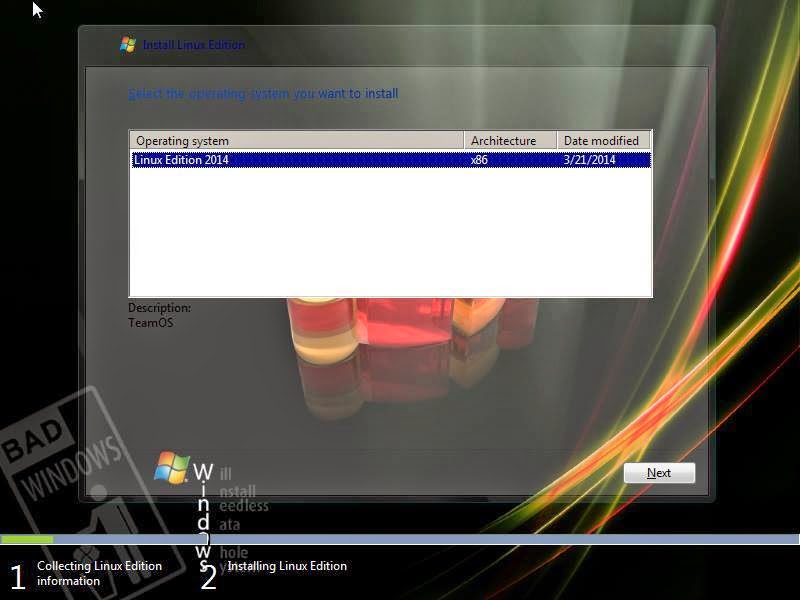Click the 'Select the operating system' heading
Screen dimensions: 800x600
point(263,94)
